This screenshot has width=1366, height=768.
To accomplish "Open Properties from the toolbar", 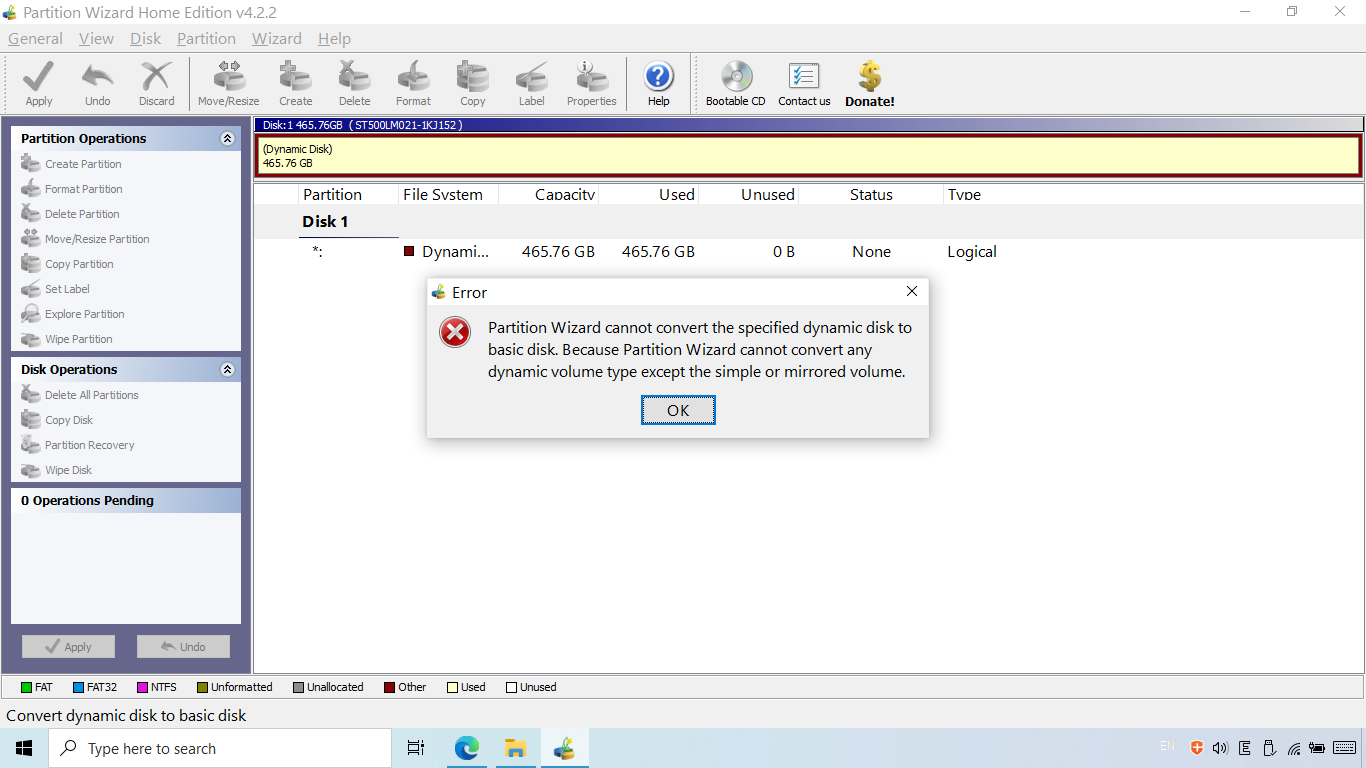I will click(591, 83).
